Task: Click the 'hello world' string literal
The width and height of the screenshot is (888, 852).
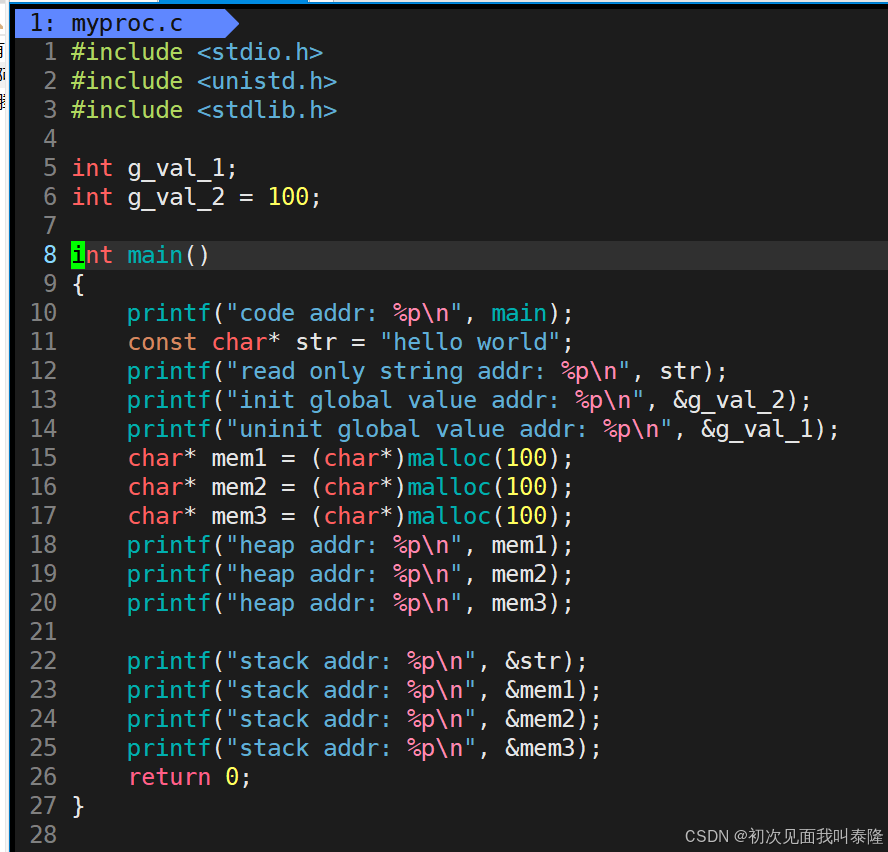Action: [470, 342]
